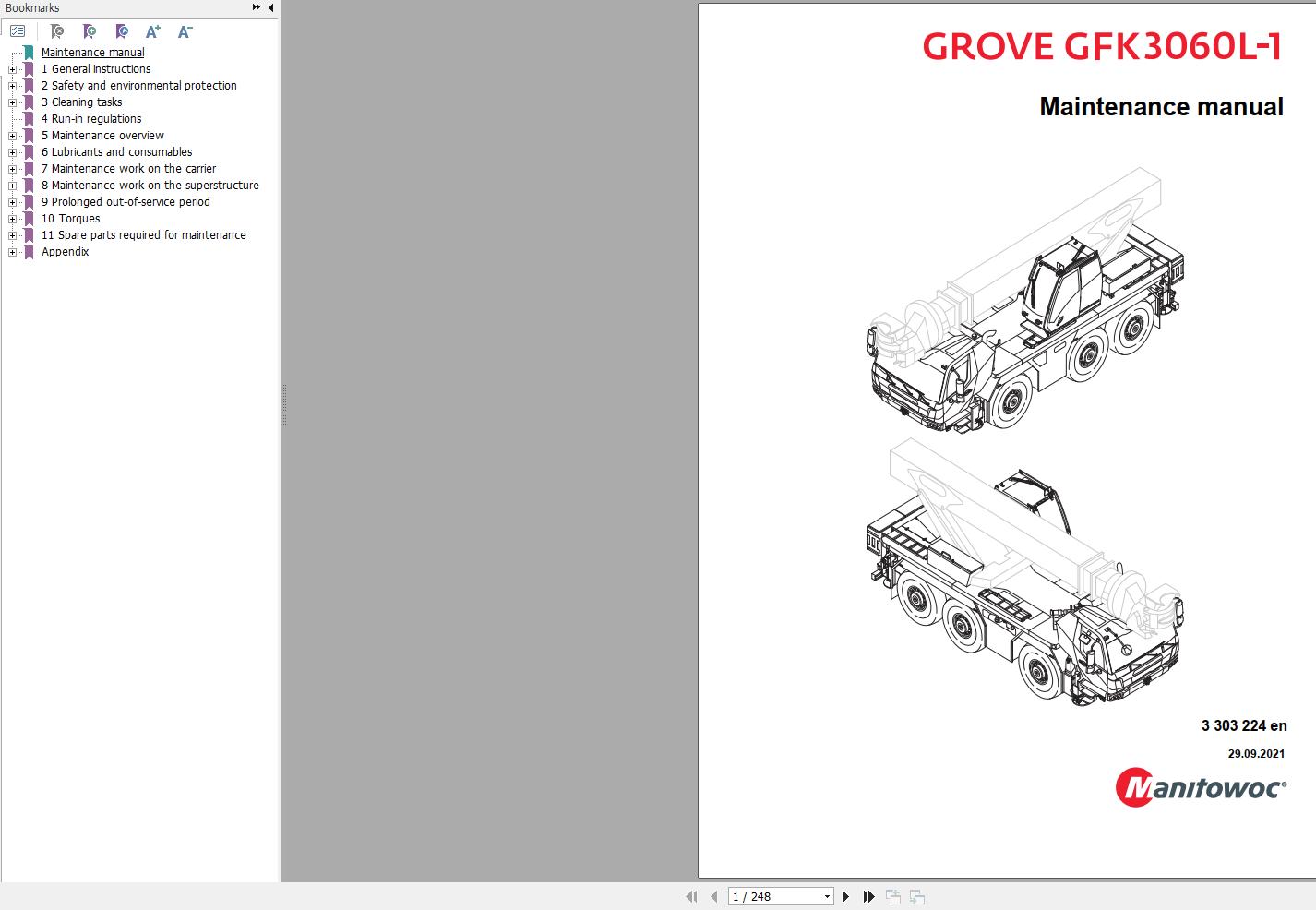The height and width of the screenshot is (910, 1316).
Task: Decrease bookmark text size with A- icon
Action: point(185,30)
